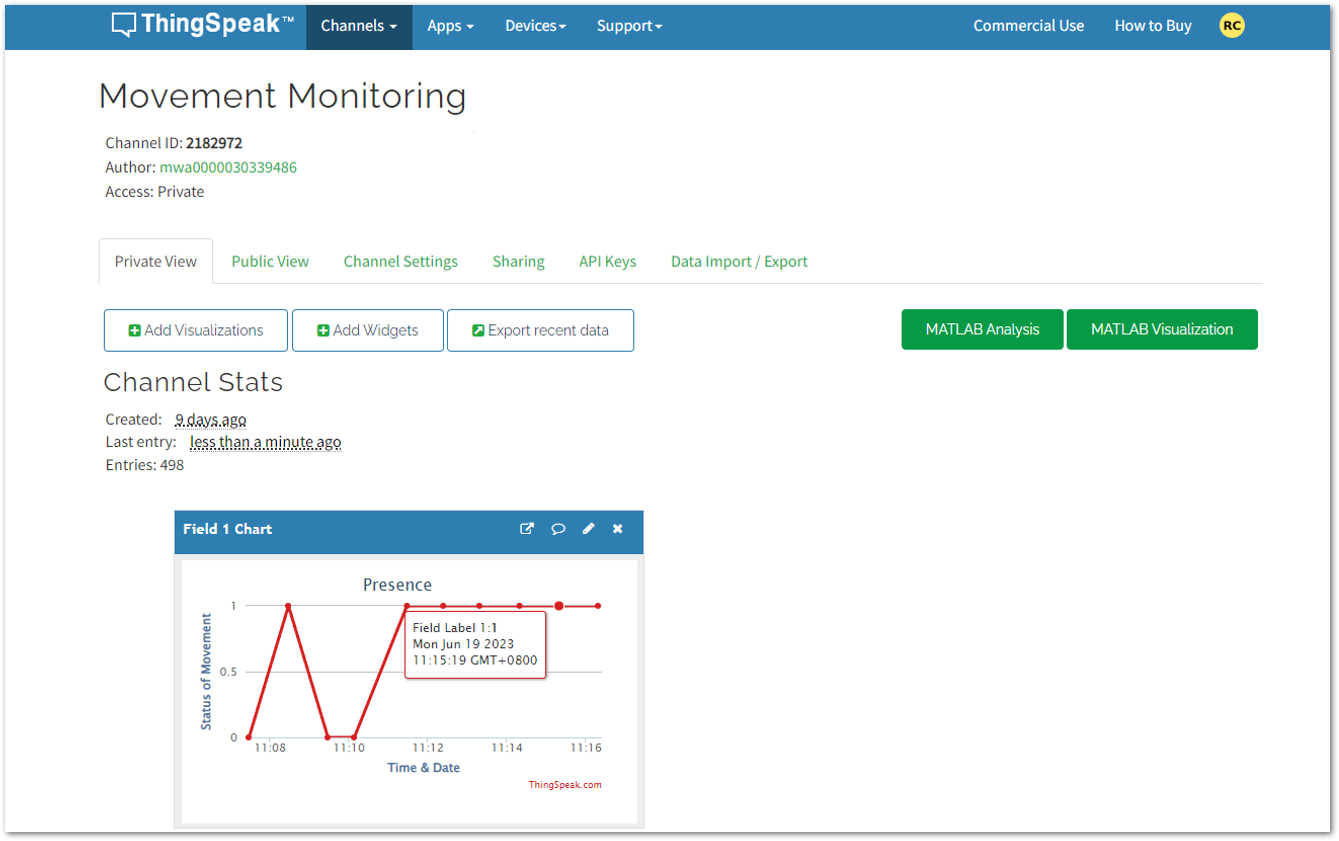Click the chart peak point near 11:08
The height and width of the screenshot is (841, 1339).
(288, 606)
